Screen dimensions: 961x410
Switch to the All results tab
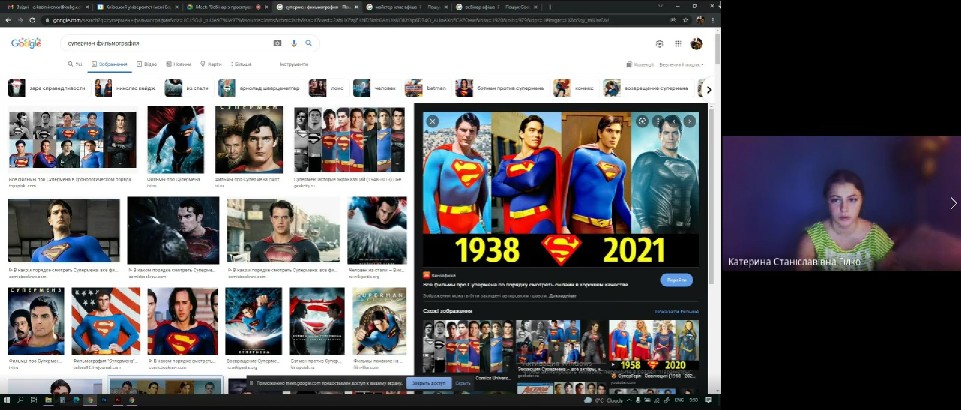pos(75,64)
